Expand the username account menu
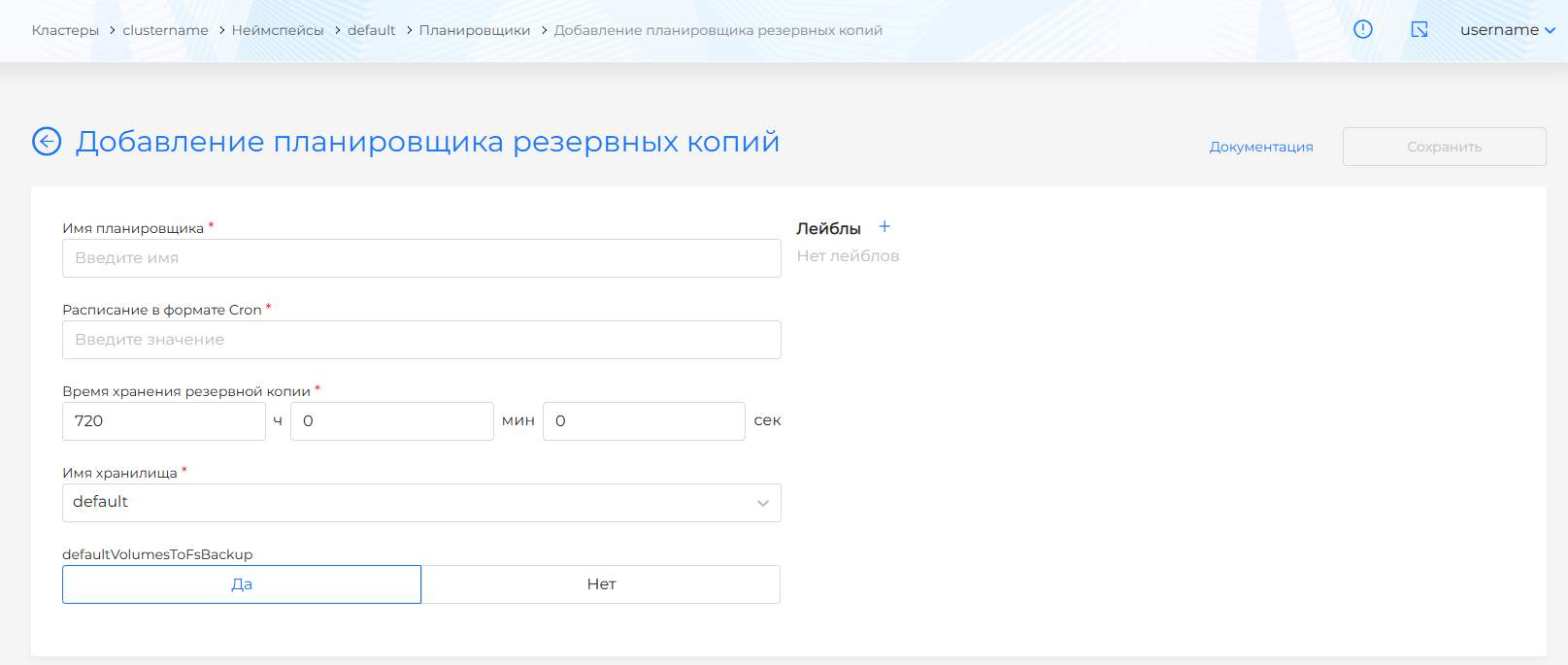1568x665 pixels. coord(1507,30)
